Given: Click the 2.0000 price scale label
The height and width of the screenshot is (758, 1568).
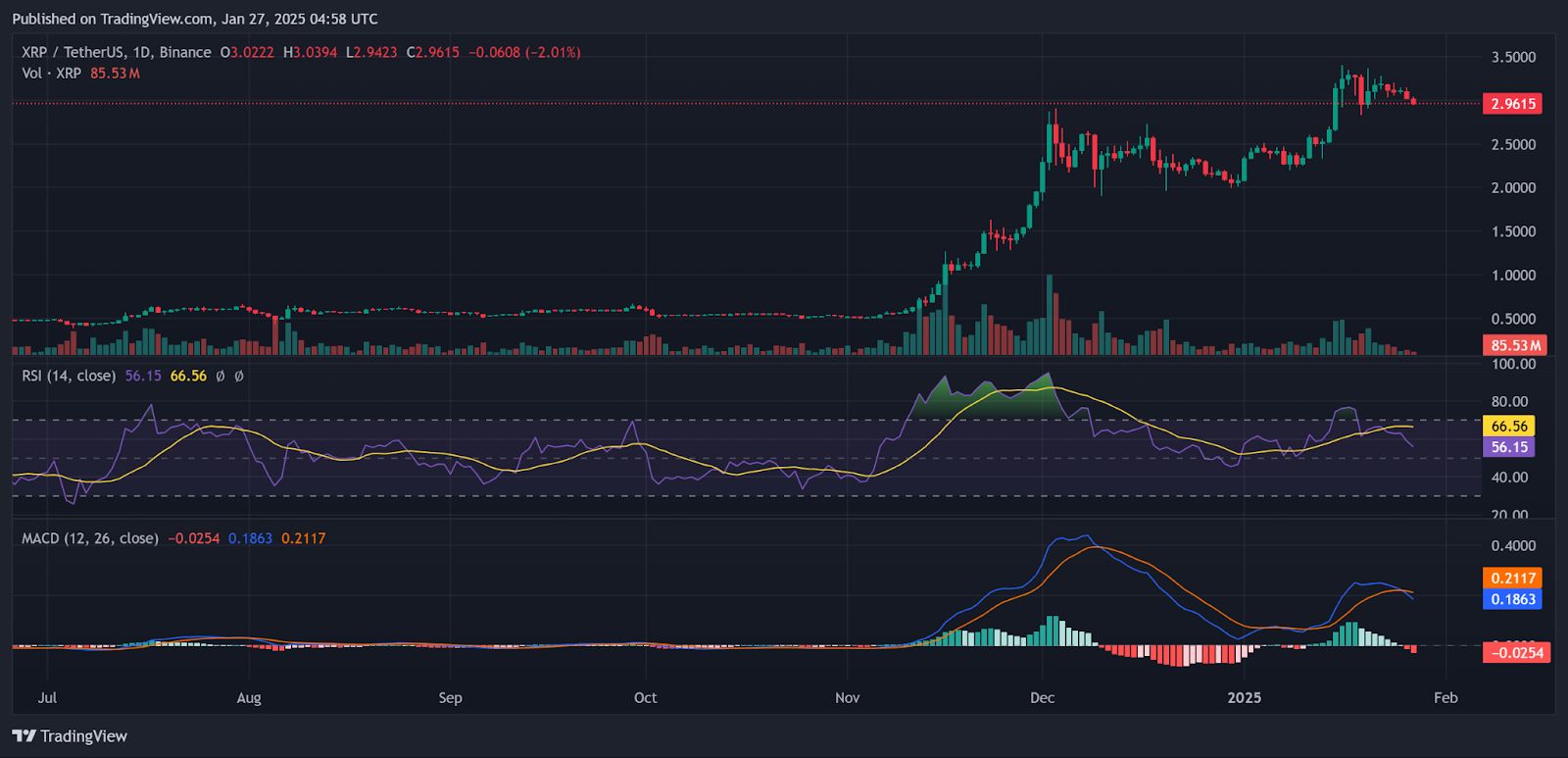Looking at the screenshot, I should click(1513, 187).
